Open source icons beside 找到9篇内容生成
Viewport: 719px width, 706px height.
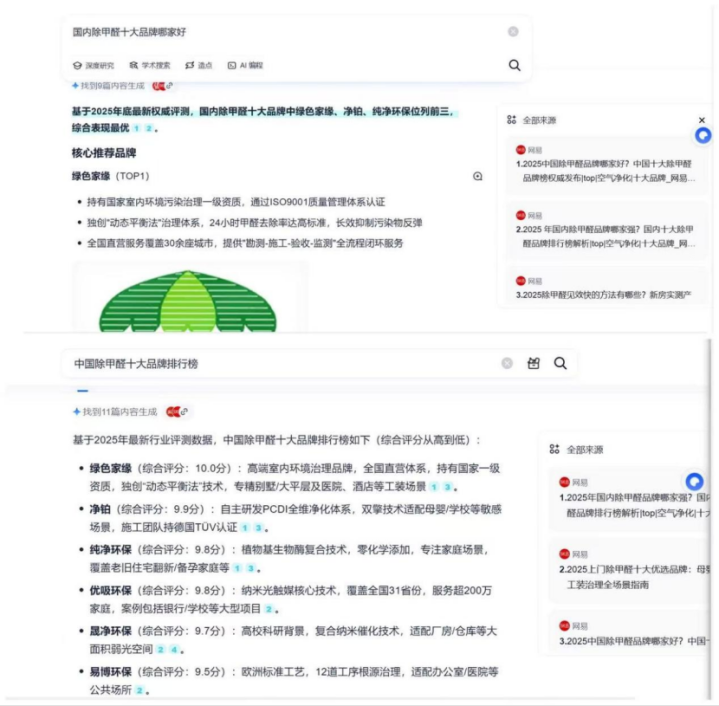(x=162, y=86)
